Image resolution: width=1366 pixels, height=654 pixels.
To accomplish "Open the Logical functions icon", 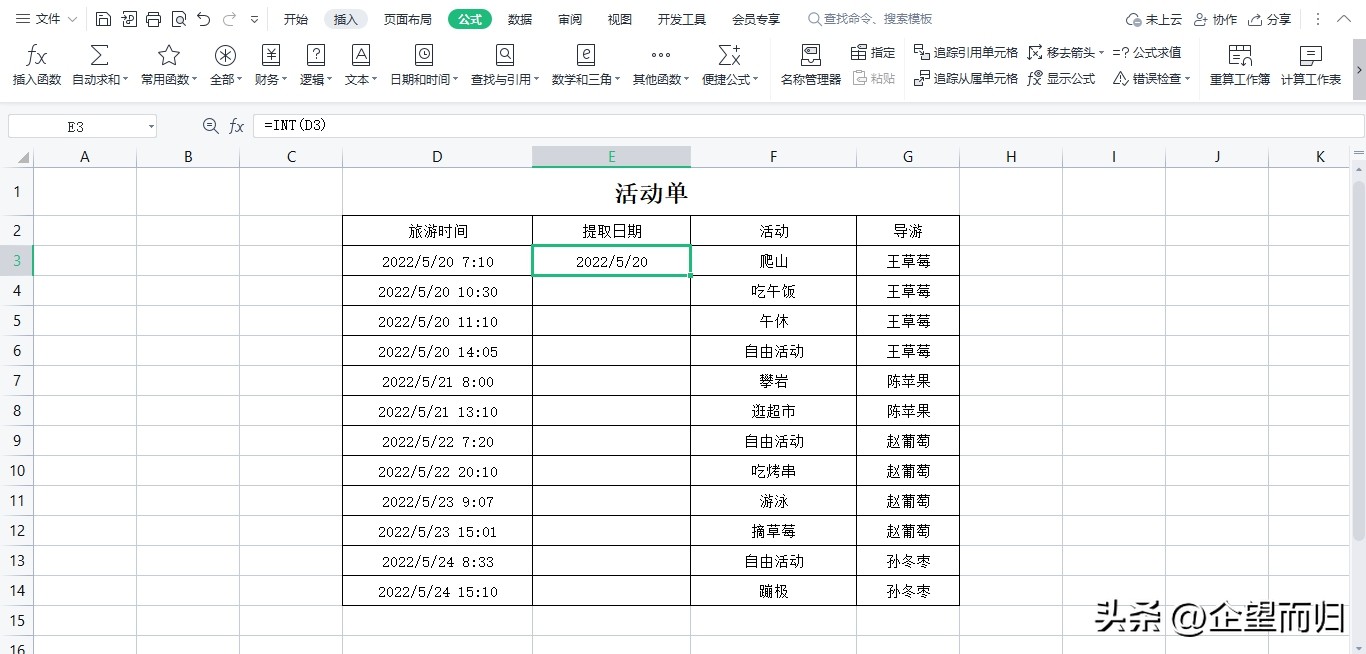I will (316, 56).
